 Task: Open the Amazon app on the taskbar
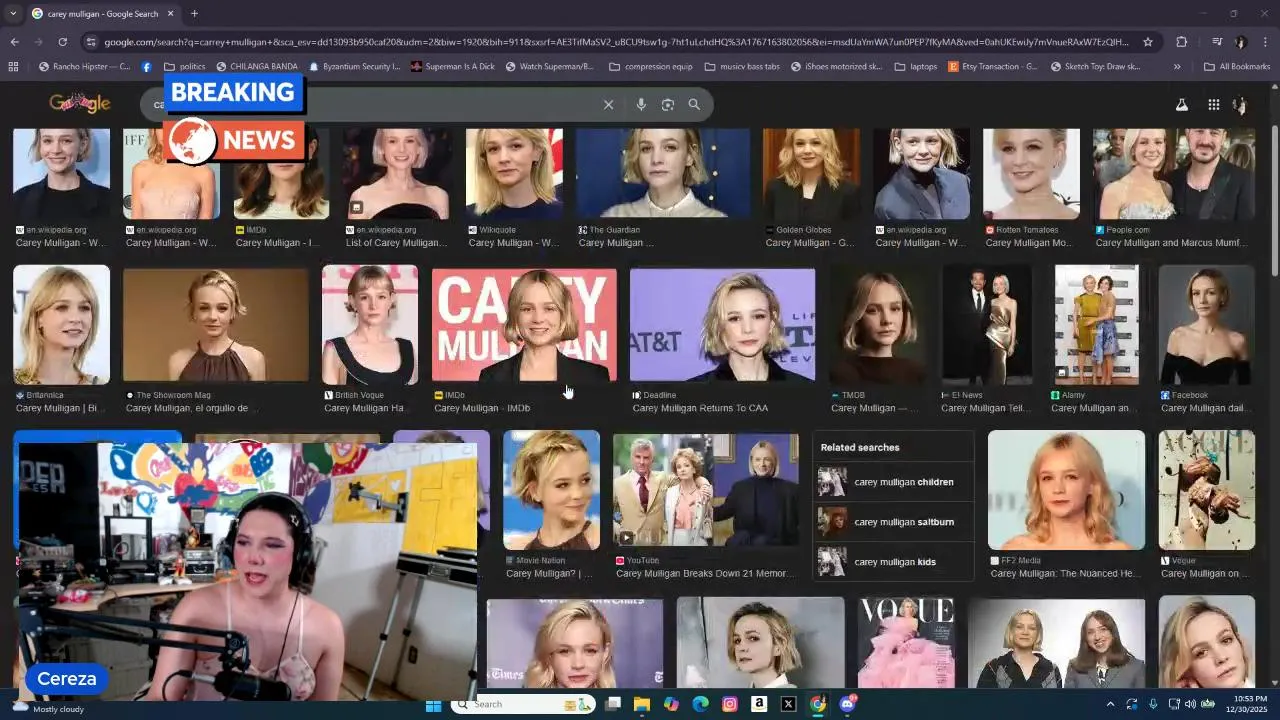coord(759,704)
